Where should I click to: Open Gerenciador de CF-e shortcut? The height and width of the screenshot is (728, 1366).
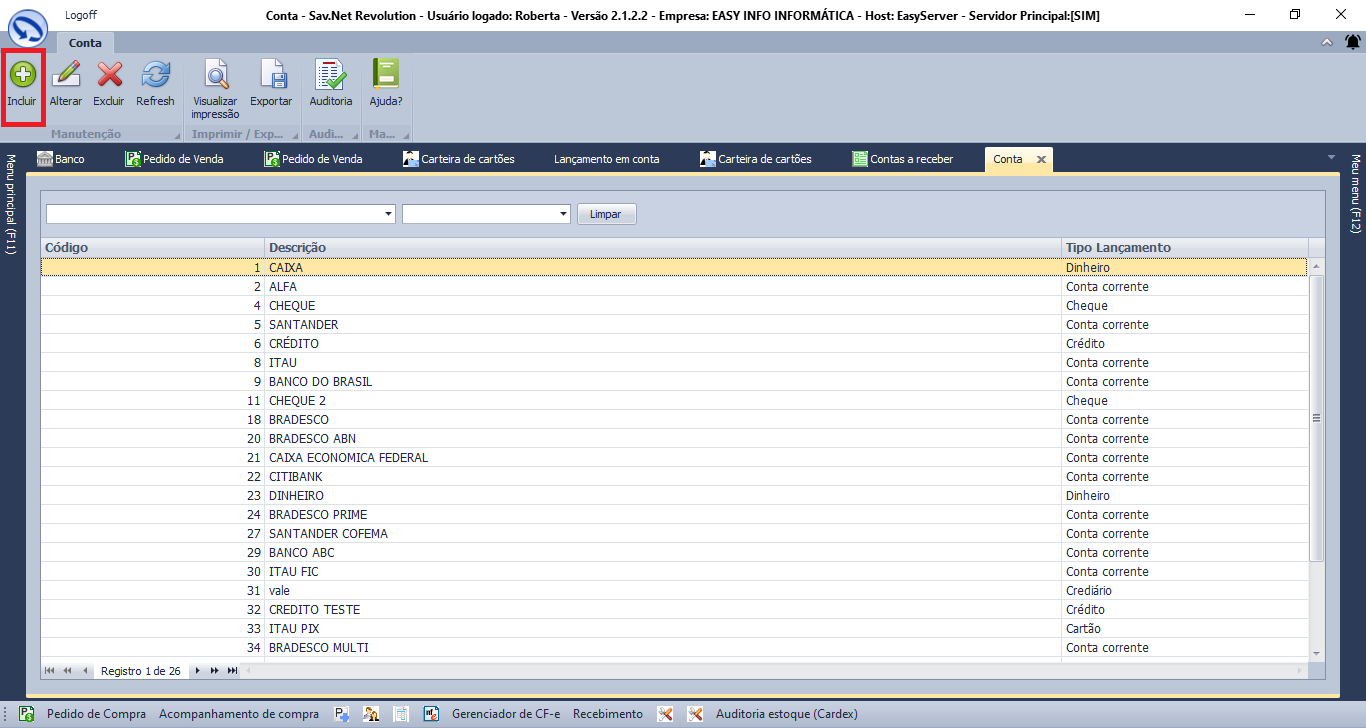click(x=506, y=714)
